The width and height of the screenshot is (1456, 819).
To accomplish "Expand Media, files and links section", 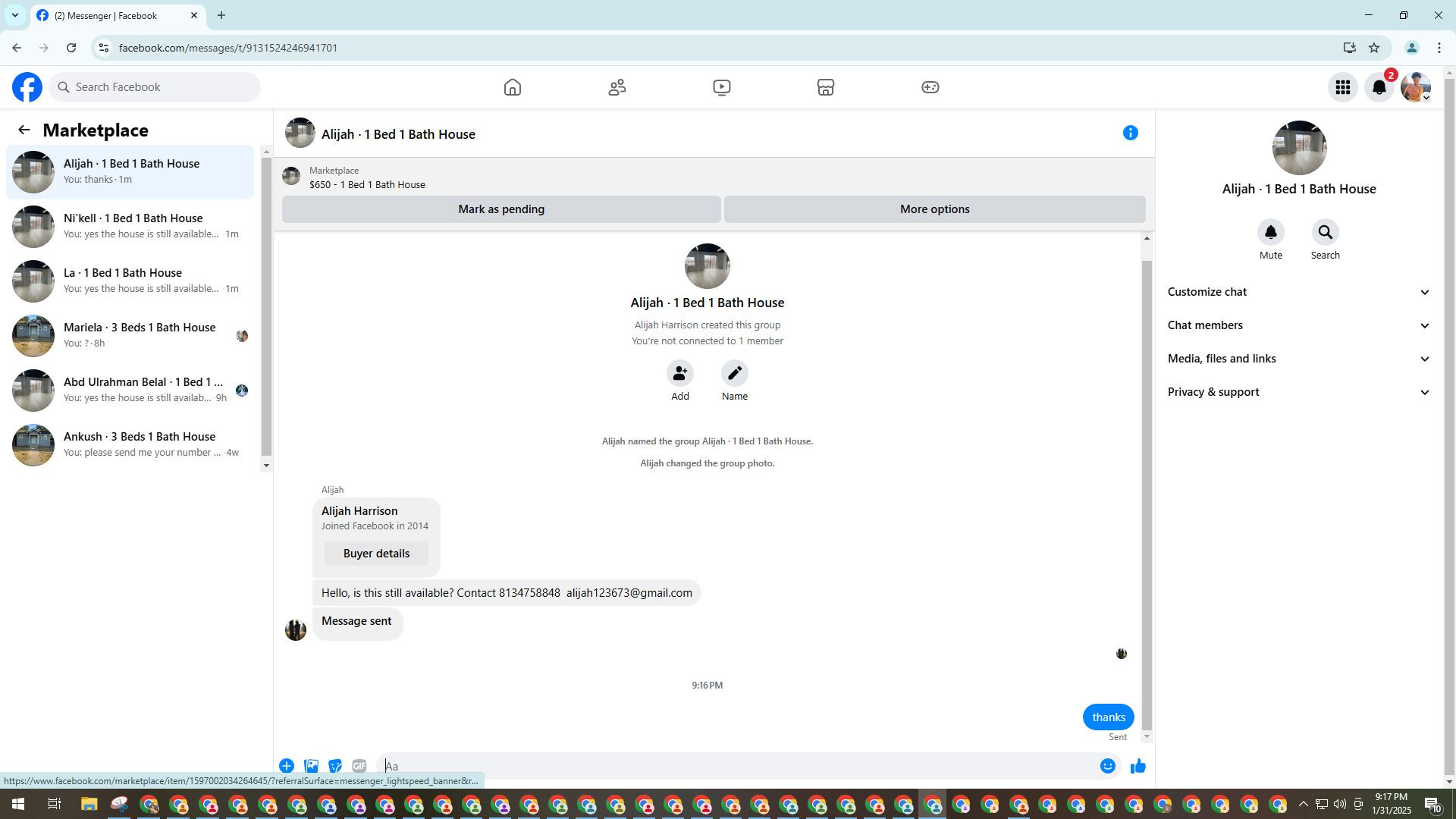I will coord(1299,359).
